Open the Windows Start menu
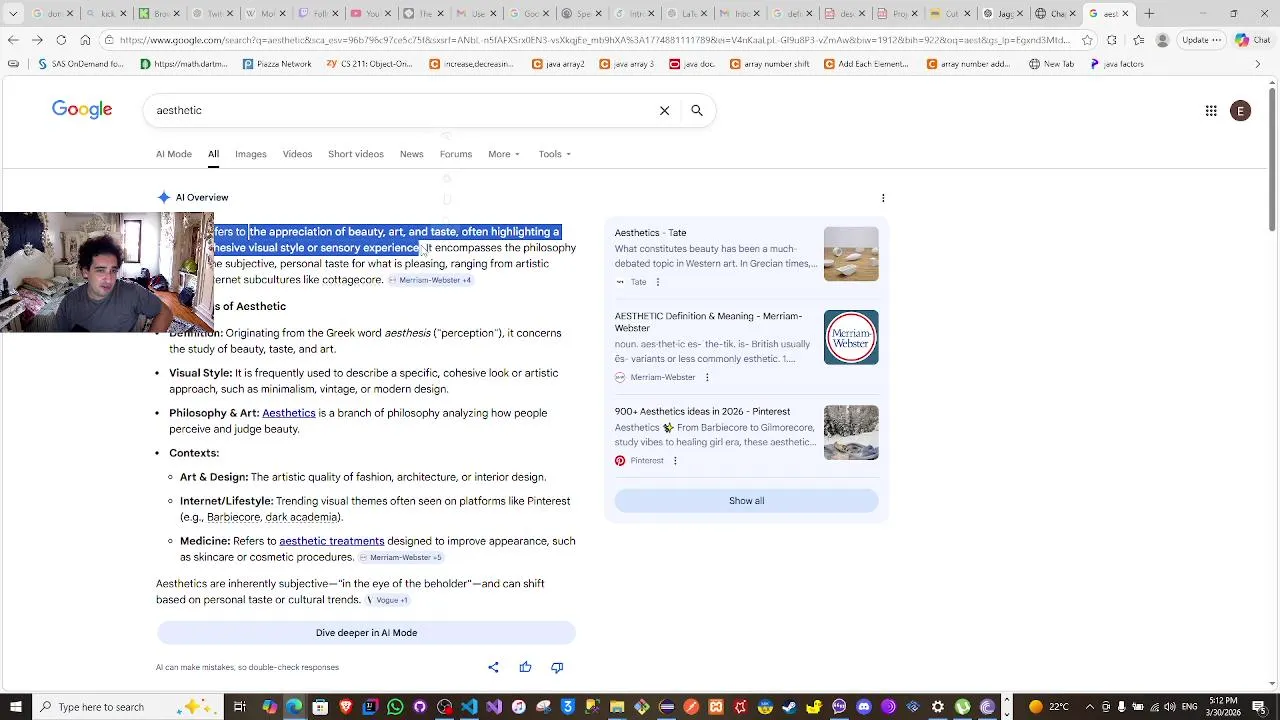 point(14,707)
